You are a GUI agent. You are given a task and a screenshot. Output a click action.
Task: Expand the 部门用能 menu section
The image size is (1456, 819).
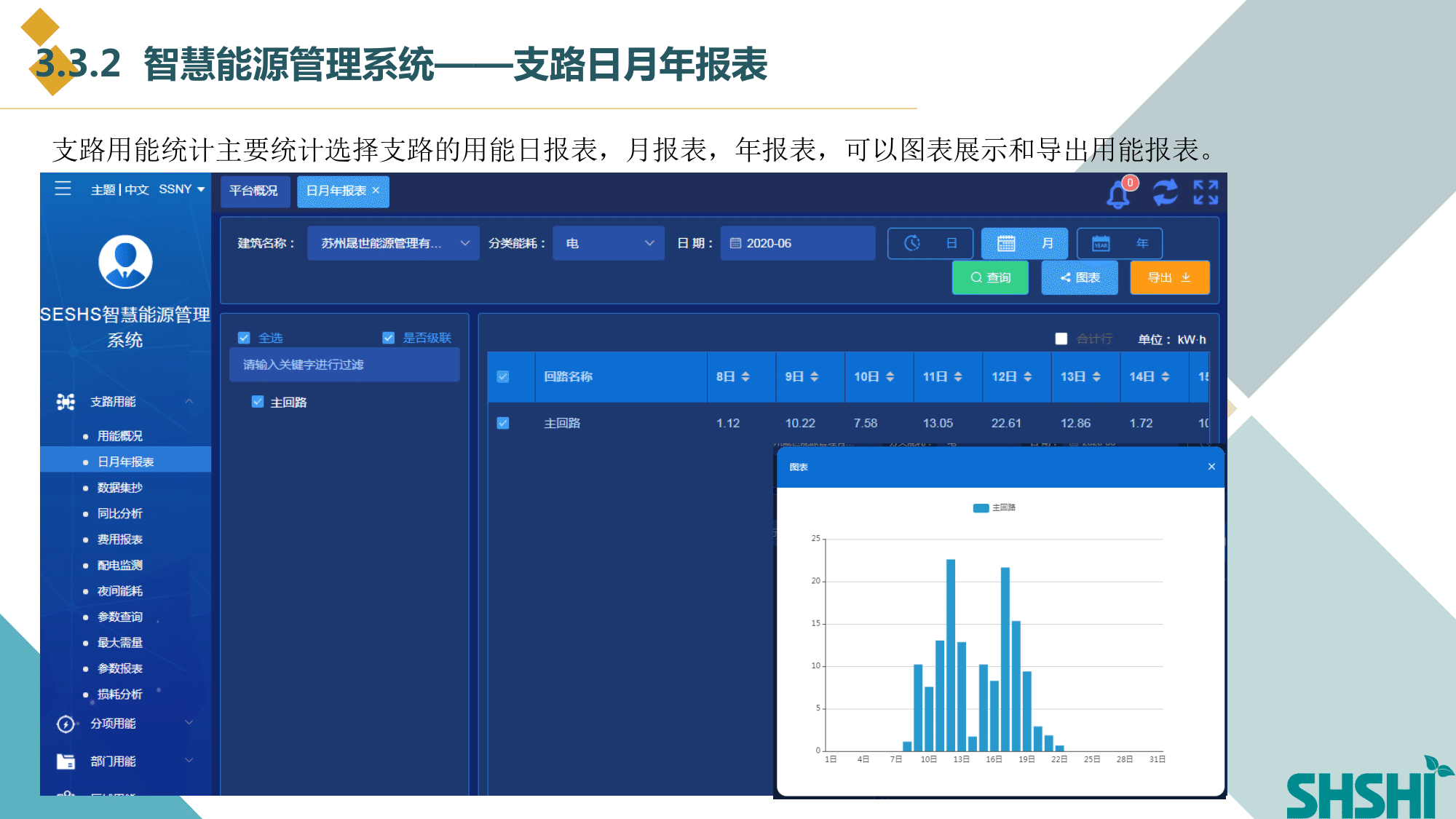(x=189, y=760)
